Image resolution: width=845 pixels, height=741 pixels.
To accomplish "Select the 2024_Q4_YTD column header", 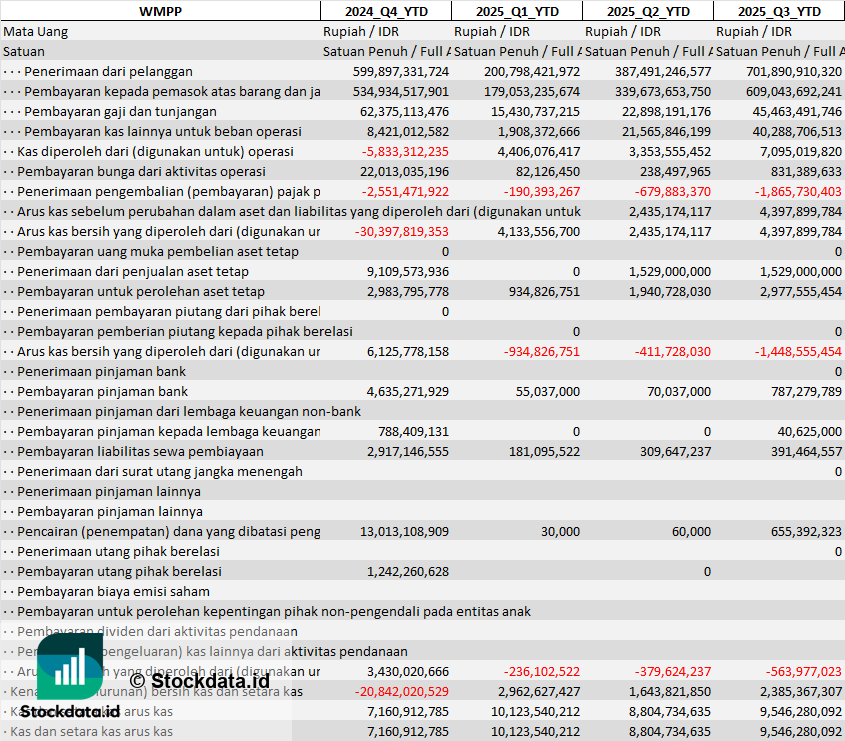I will (x=385, y=11).
